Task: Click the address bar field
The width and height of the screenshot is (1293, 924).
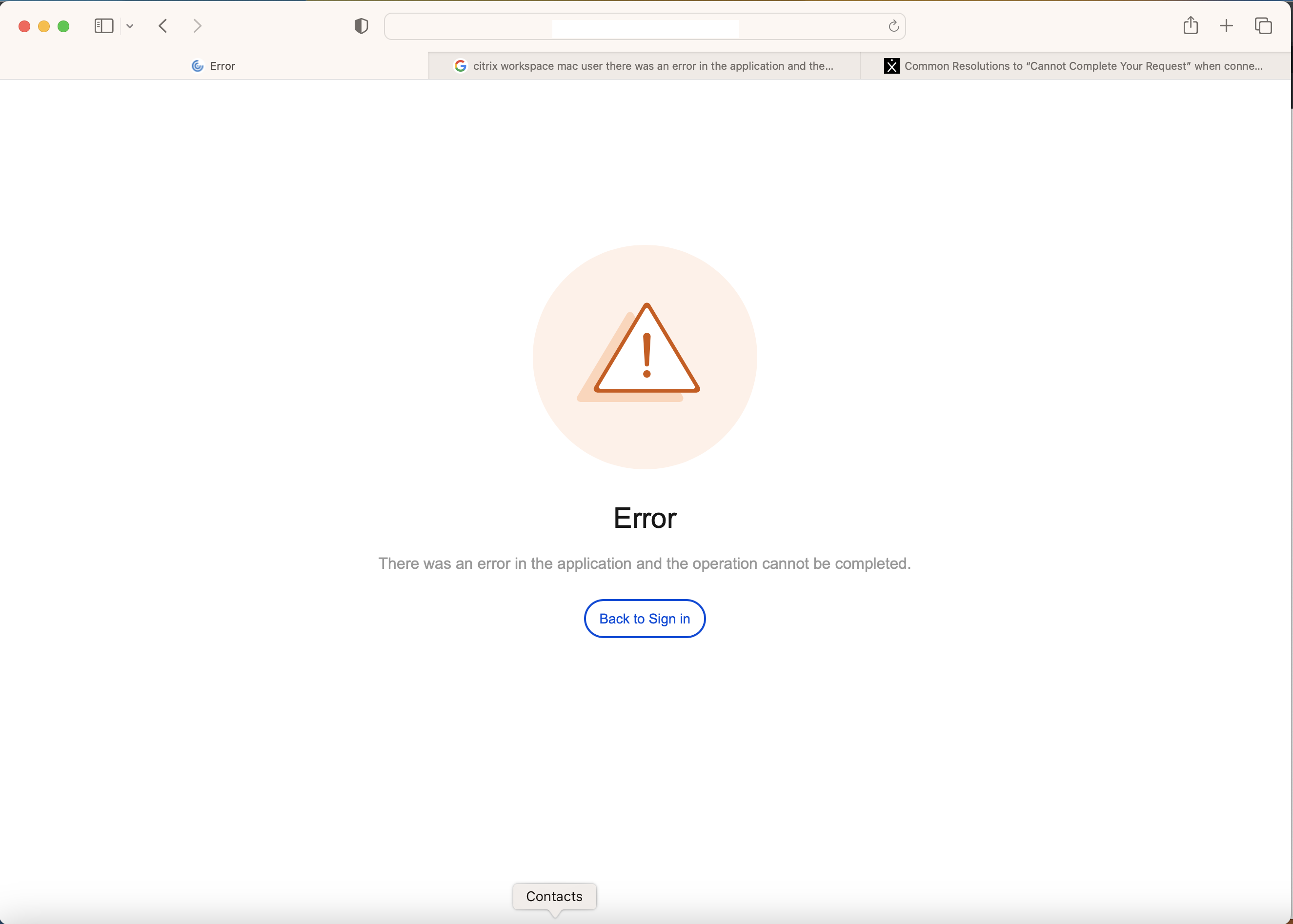Action: click(645, 26)
